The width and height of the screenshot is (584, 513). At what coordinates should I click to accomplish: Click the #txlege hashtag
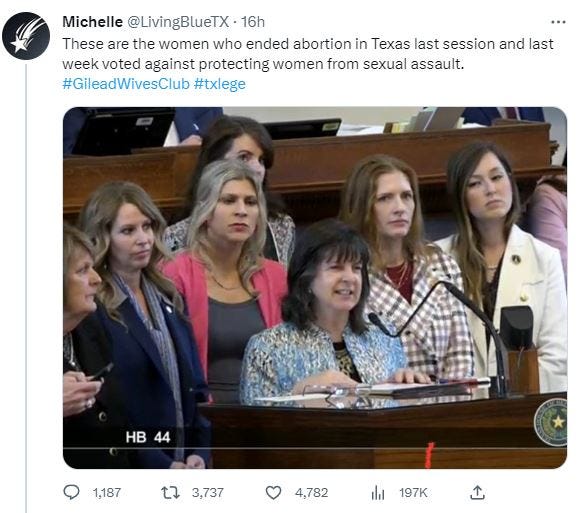pos(219,84)
